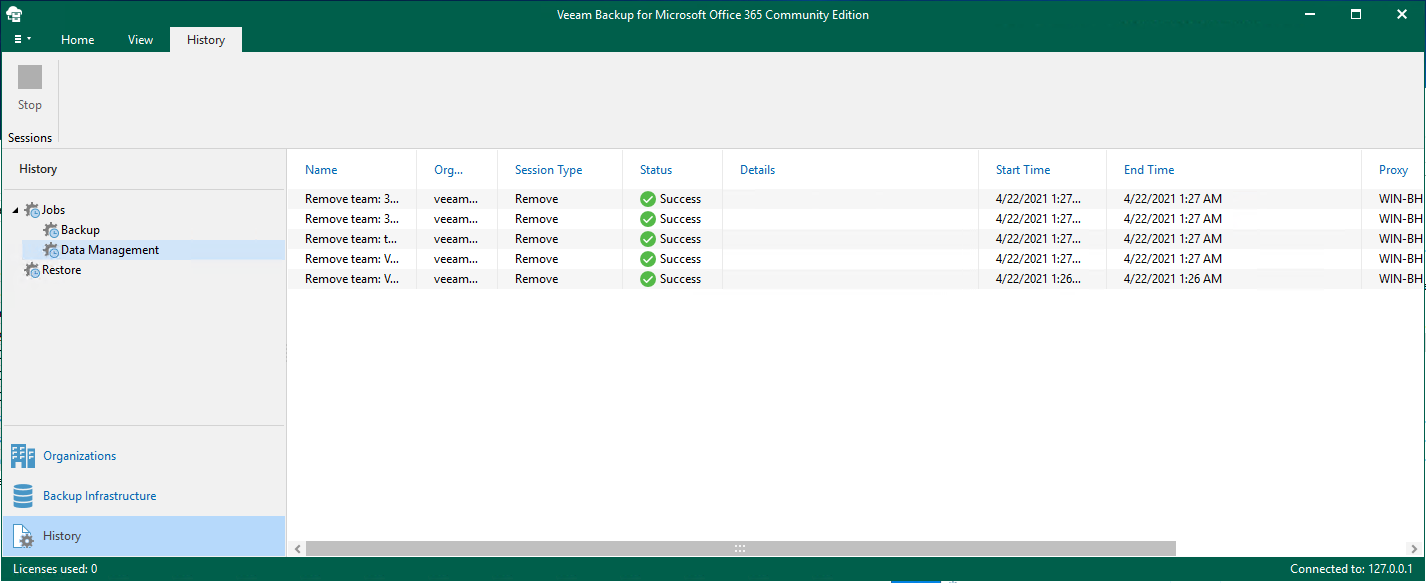Screen dimensions: 1426x583
Task: Open the History navigation pane
Action: click(143, 536)
